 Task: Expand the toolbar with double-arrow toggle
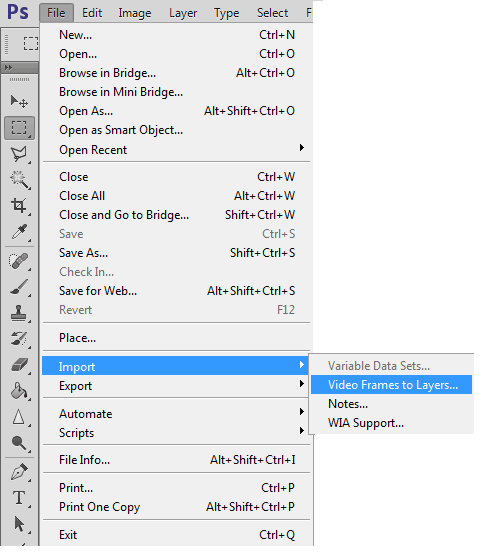click(8, 67)
